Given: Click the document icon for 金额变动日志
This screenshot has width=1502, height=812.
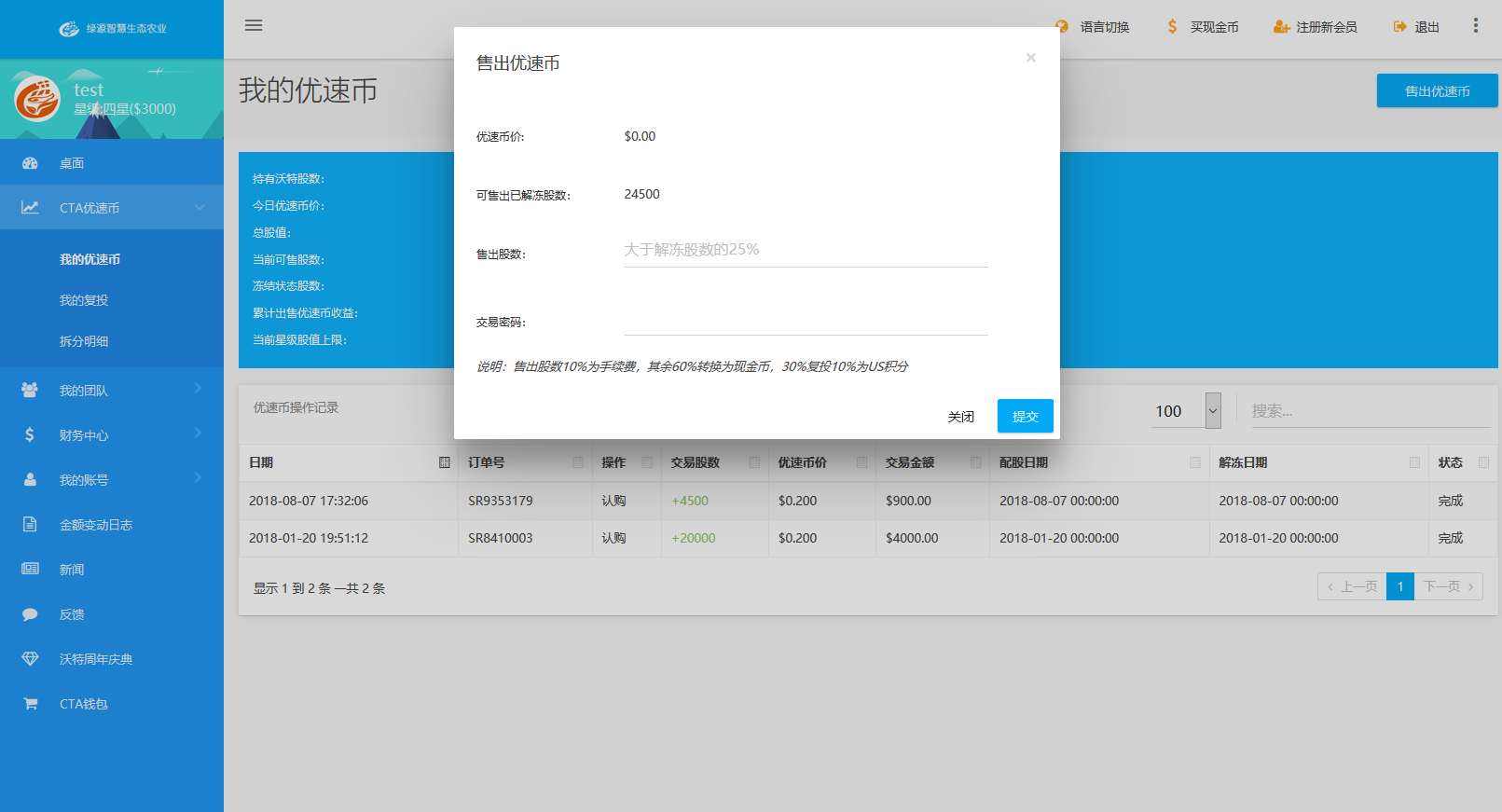Looking at the screenshot, I should [x=30, y=525].
